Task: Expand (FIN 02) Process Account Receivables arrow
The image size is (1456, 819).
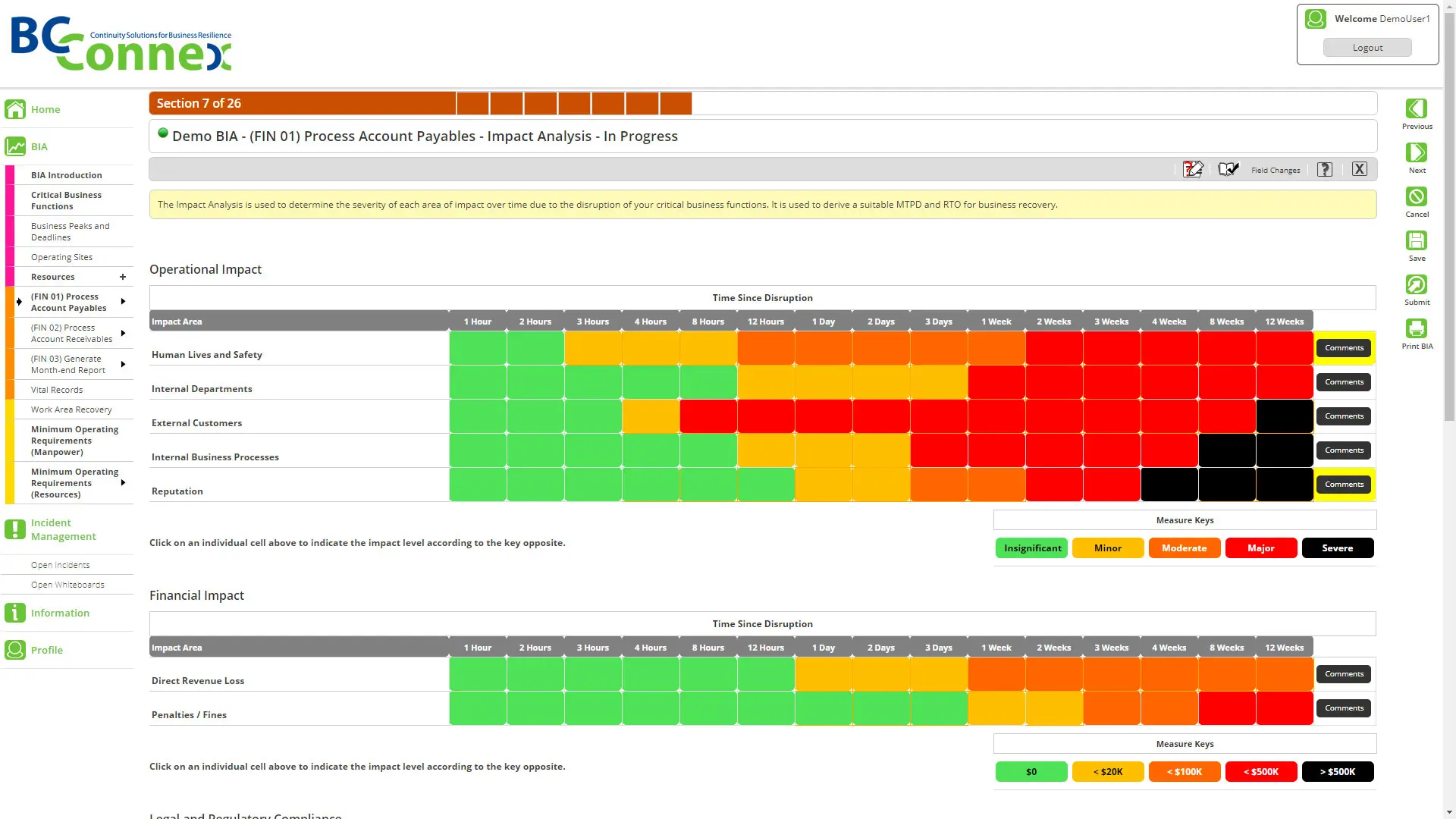Action: 123,333
